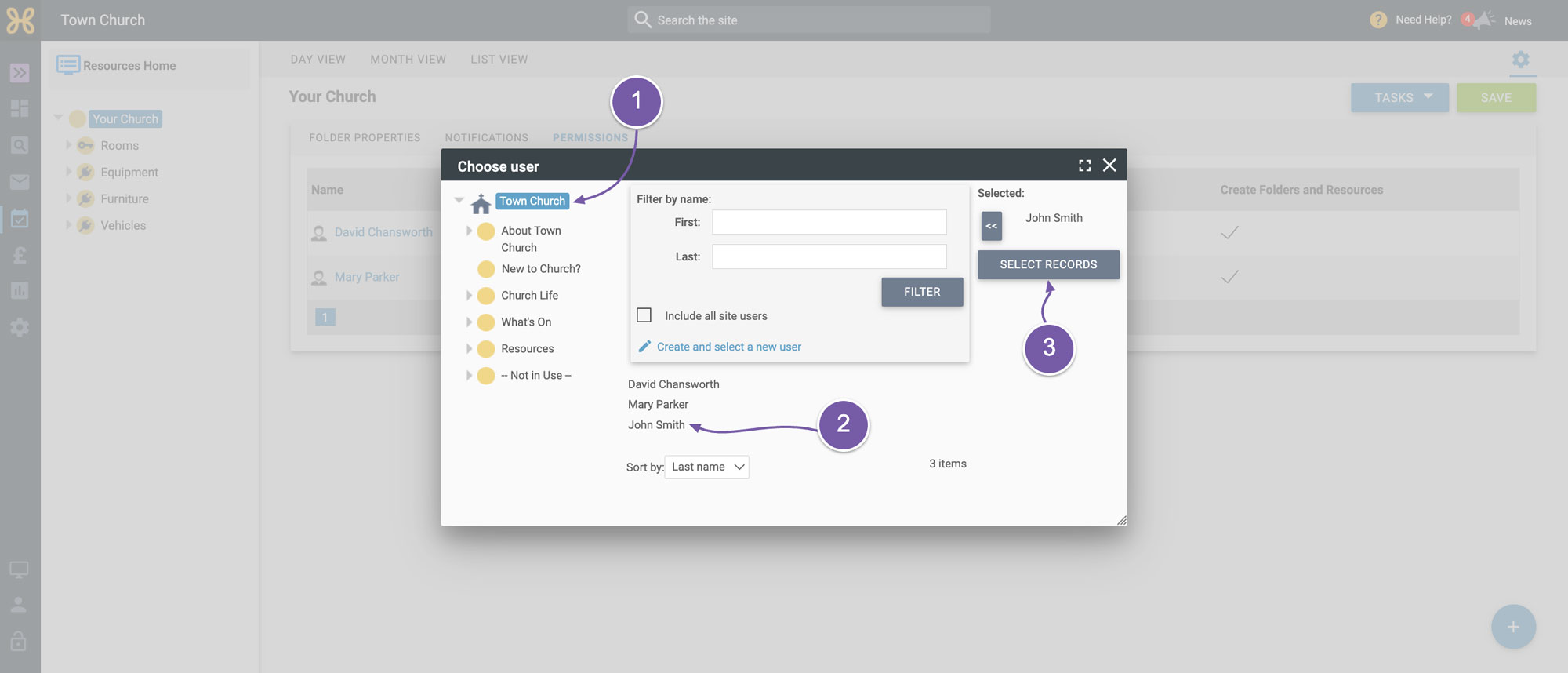
Task: Tick Include all site users checkbox
Action: 644,315
